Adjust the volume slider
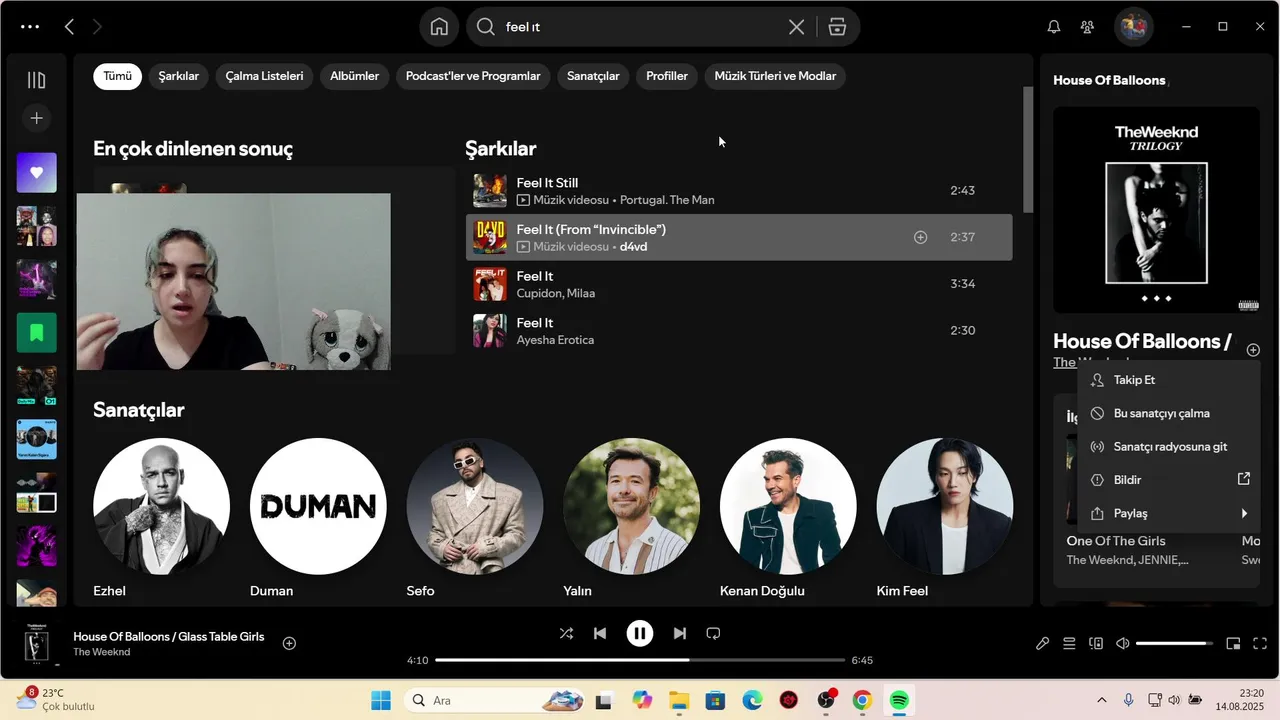Viewport: 1280px width, 720px height. [1174, 644]
